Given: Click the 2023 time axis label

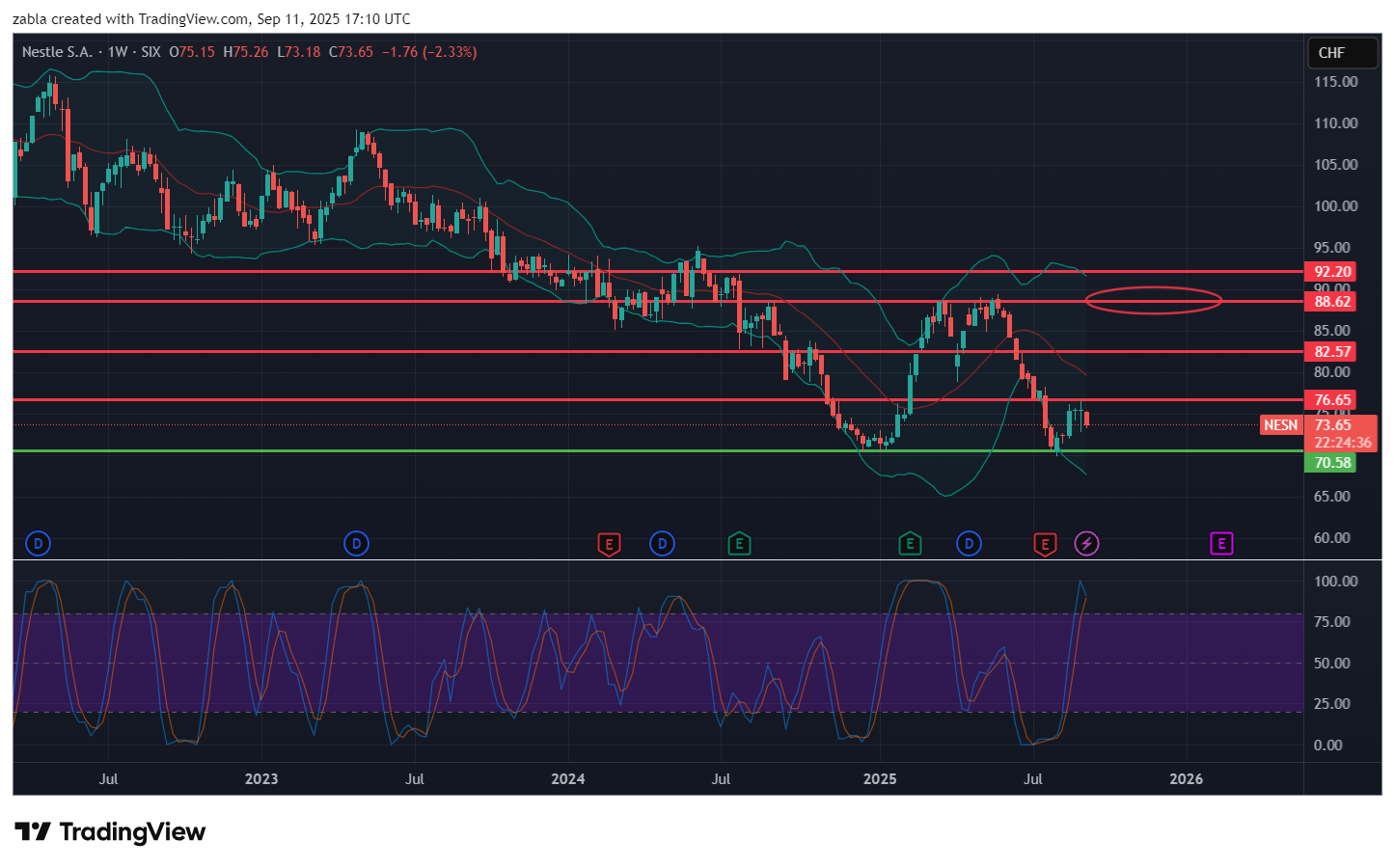Looking at the screenshot, I should [x=261, y=779].
